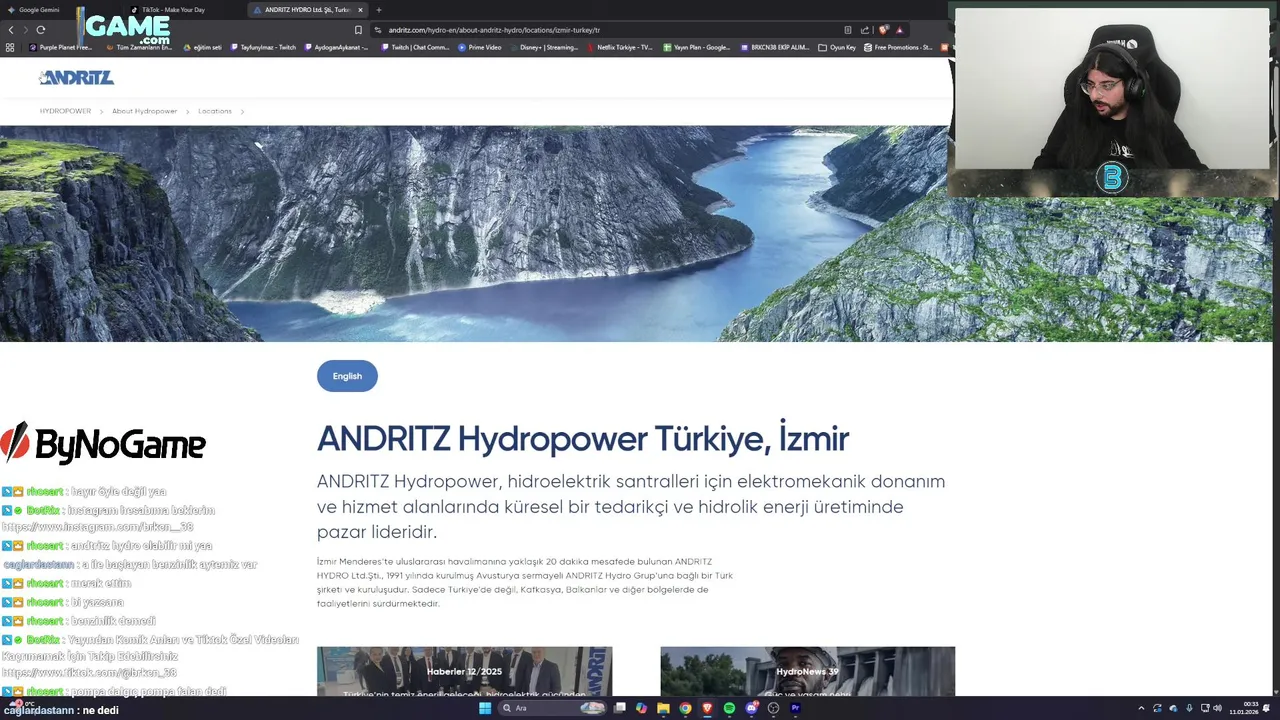The width and height of the screenshot is (1280, 720).
Task: Open the eğitim seti bookmark
Action: pos(203,47)
